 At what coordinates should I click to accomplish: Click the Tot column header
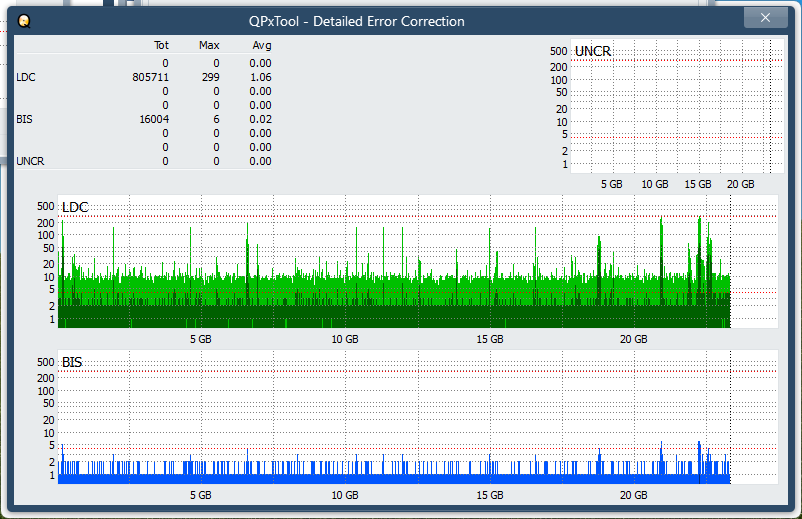tap(161, 46)
